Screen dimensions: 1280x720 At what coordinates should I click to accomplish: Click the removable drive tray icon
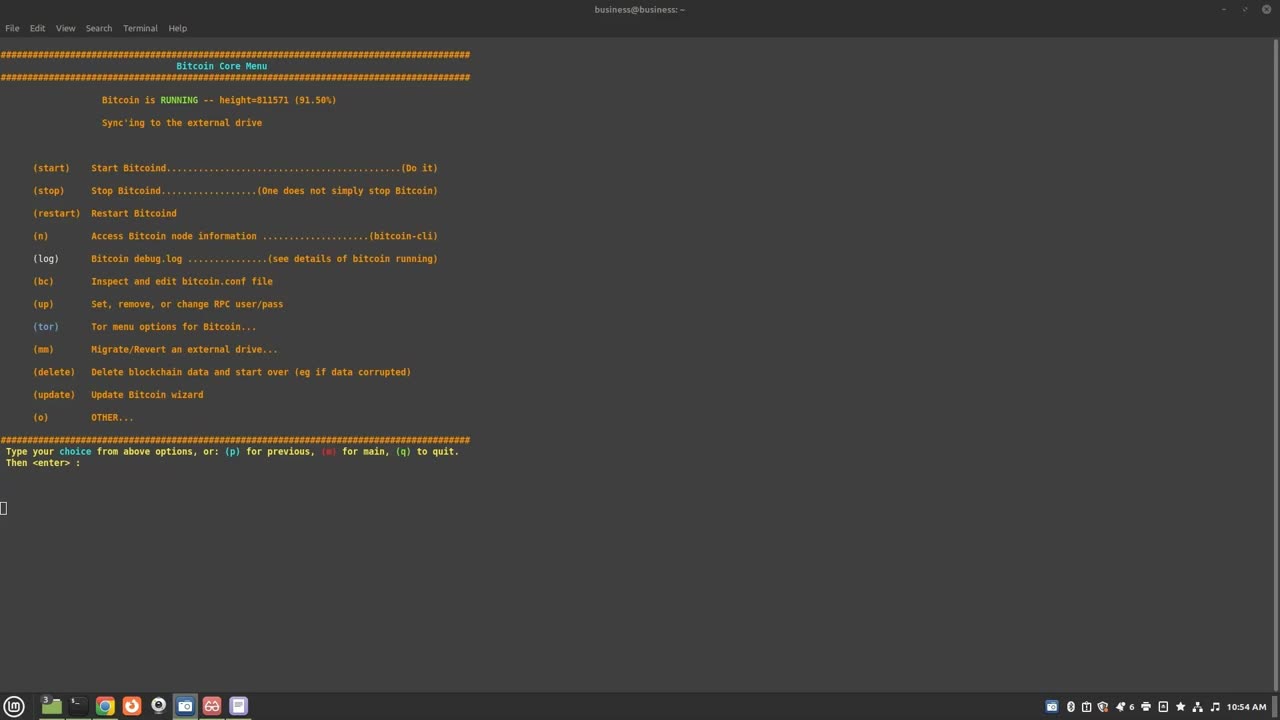(1163, 707)
